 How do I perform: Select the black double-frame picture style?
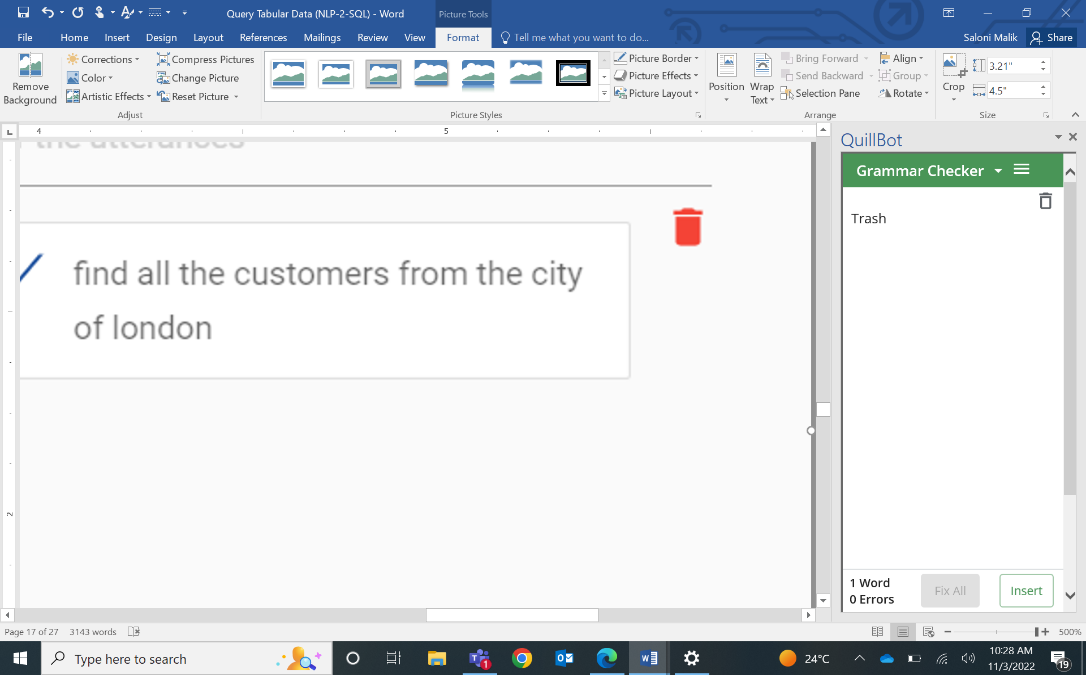[573, 73]
